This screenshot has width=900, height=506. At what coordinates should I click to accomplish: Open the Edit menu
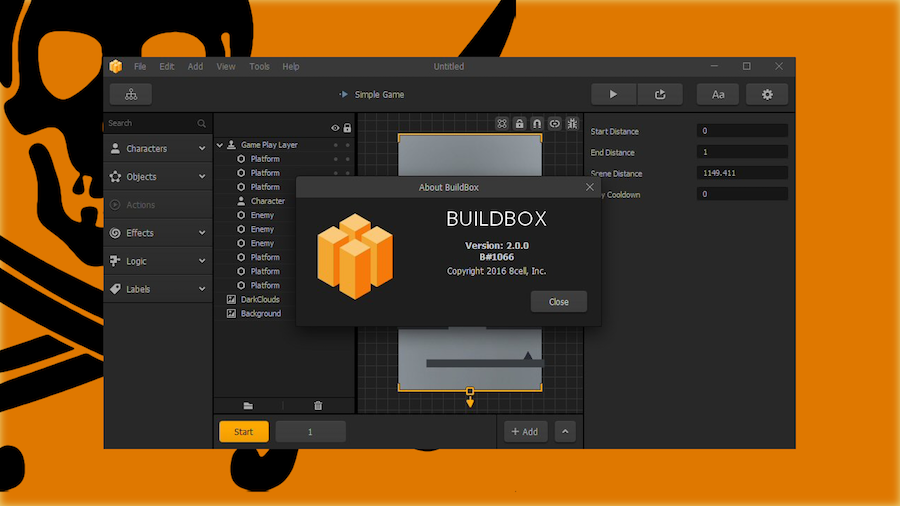[x=167, y=67]
